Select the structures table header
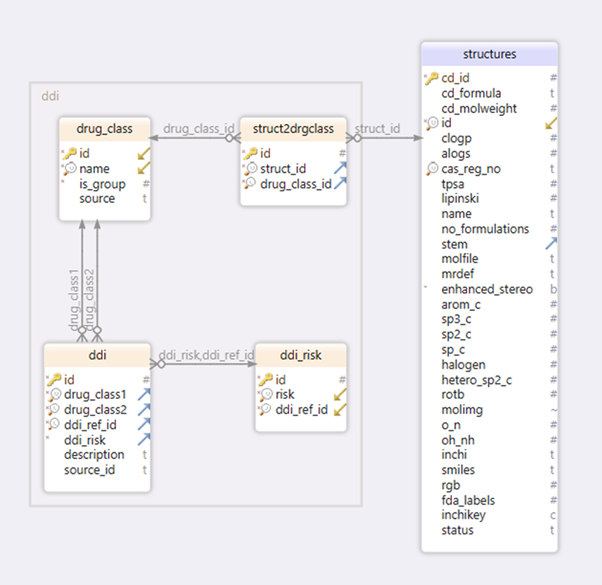The image size is (602, 585). [490, 54]
